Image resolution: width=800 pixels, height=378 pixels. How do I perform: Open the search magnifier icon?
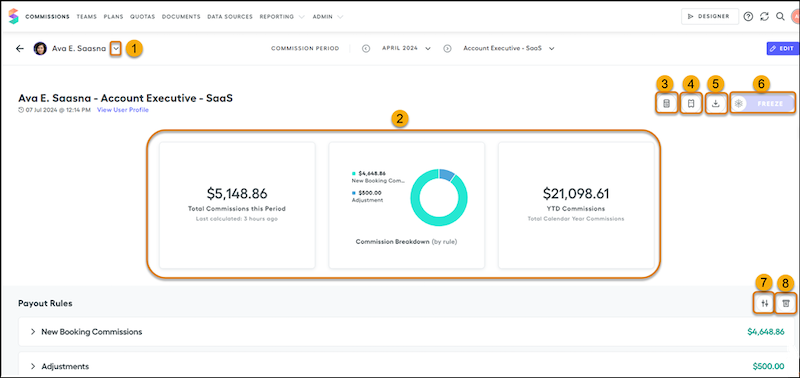click(x=780, y=16)
